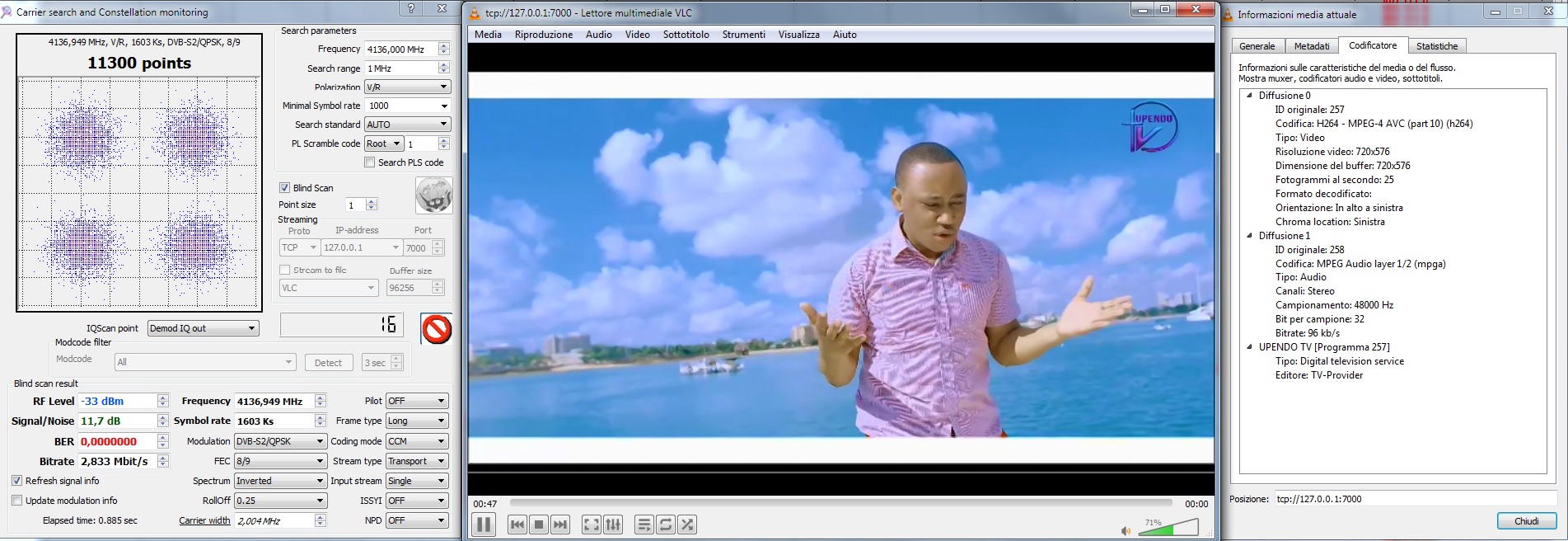This screenshot has height=541, width=1568.
Task: Toggle the Blind Scan checkbox
Action: coord(284,188)
